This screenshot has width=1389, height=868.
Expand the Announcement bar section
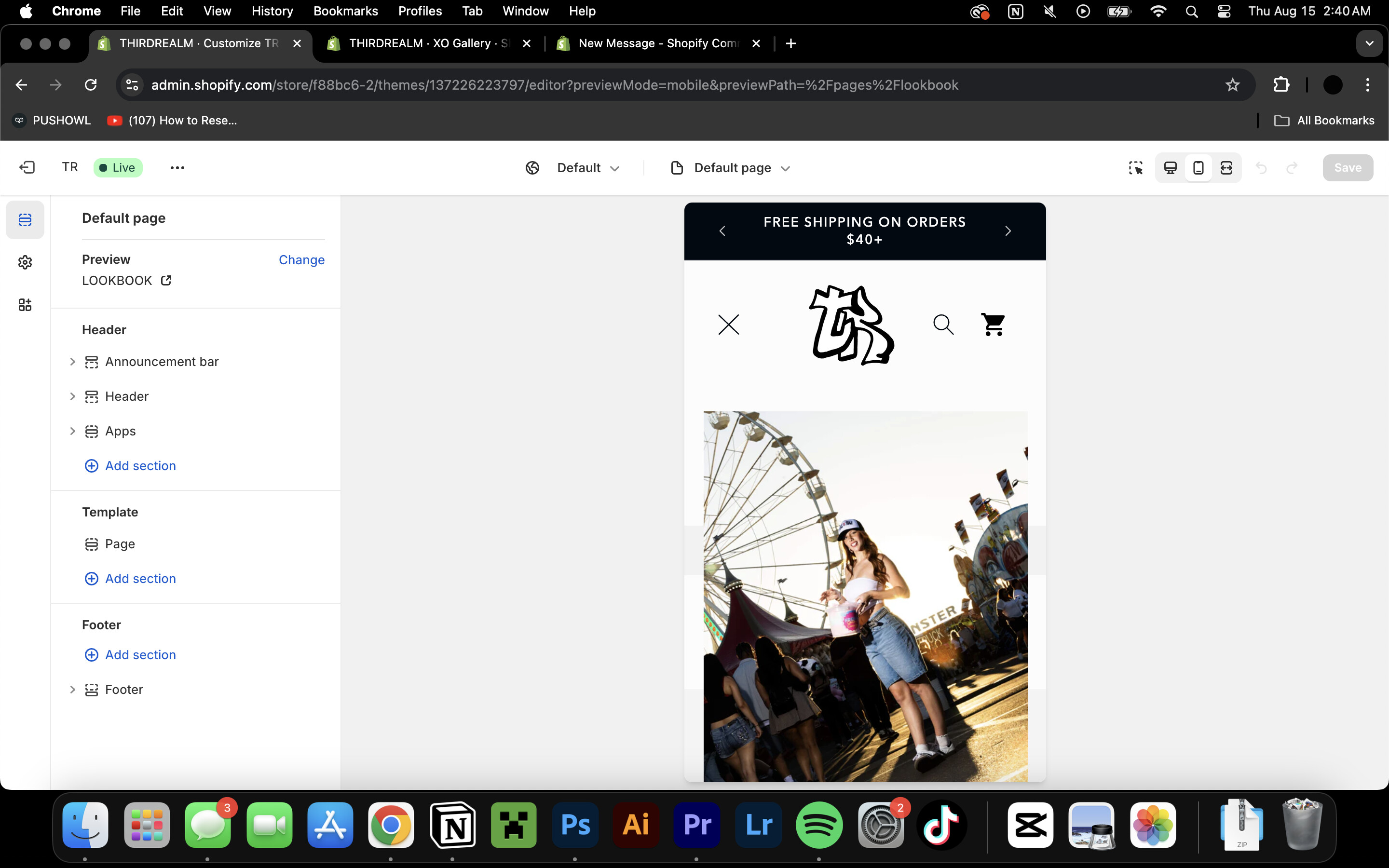click(72, 362)
